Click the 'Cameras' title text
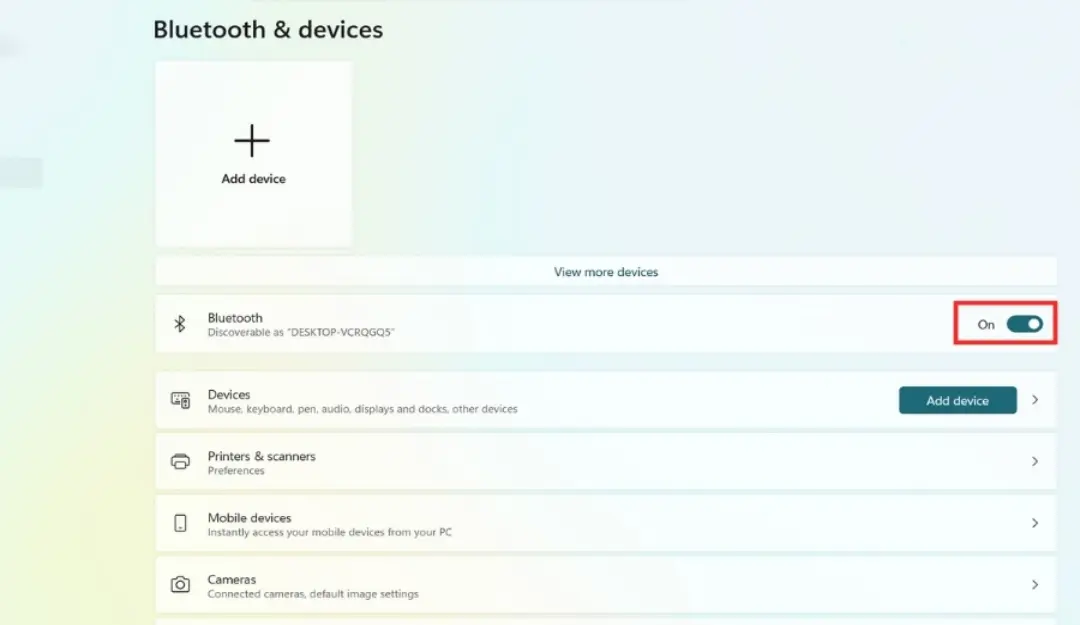Image resolution: width=1080 pixels, height=625 pixels. (231, 580)
